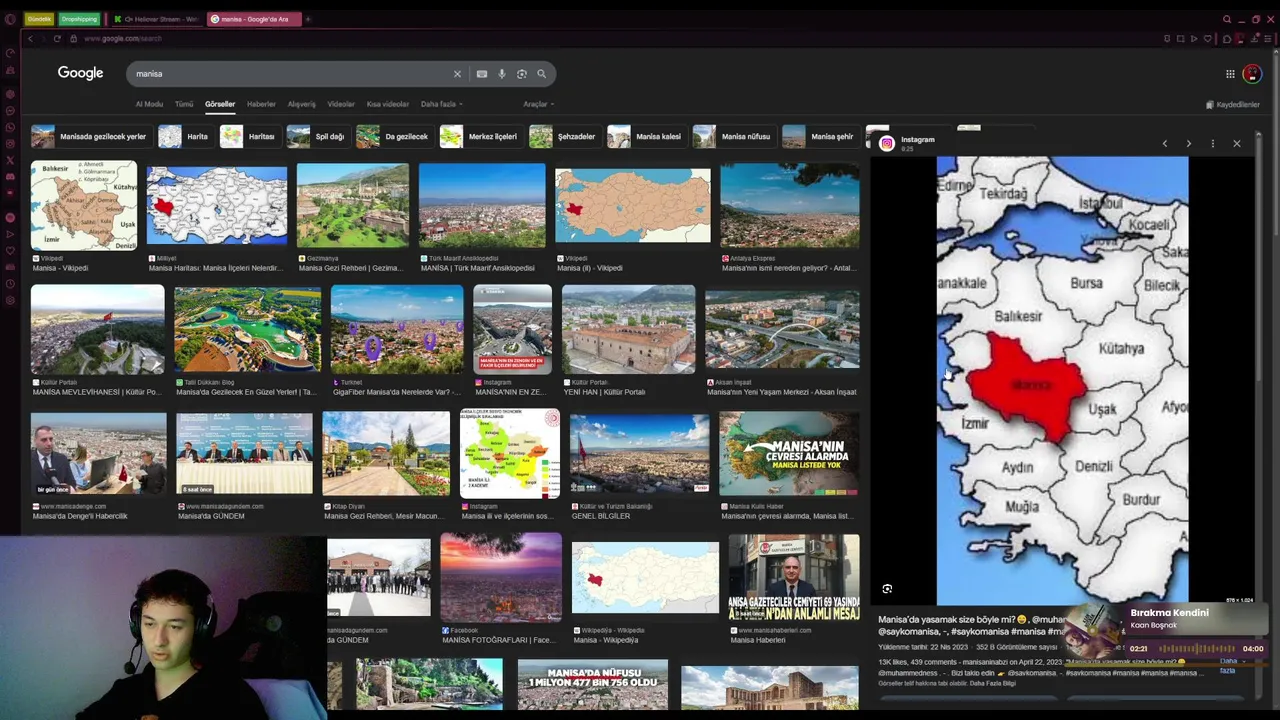
Task: Click Opera logo menu button
Action: coord(10,19)
